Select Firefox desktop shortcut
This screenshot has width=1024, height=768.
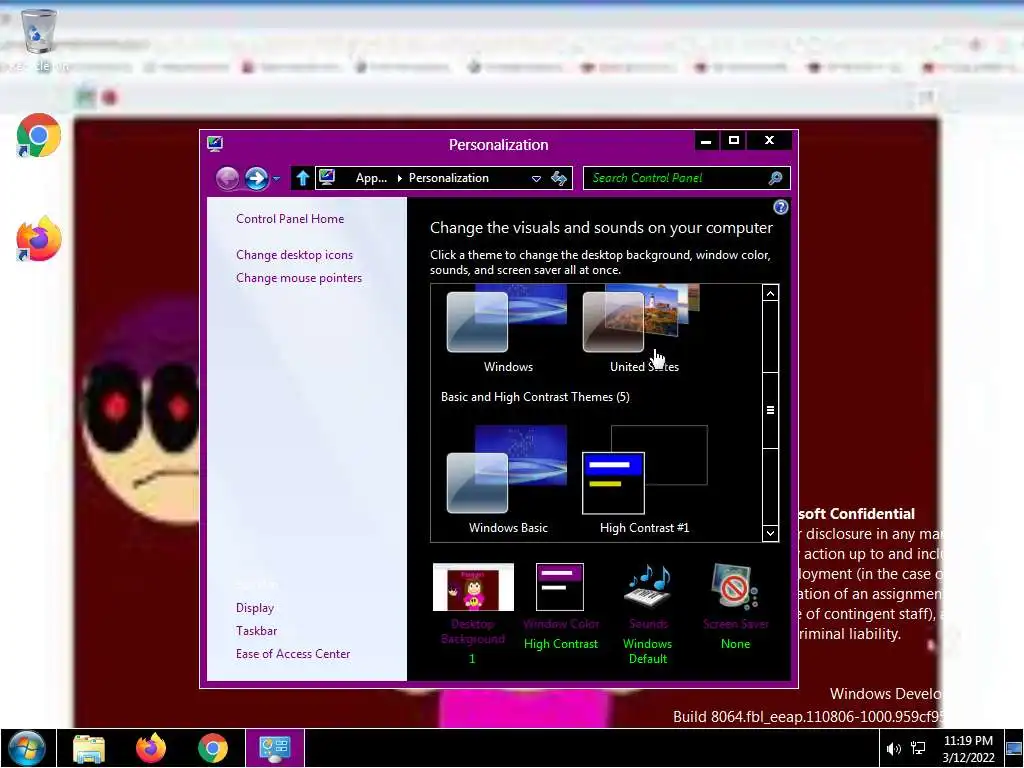tap(39, 239)
